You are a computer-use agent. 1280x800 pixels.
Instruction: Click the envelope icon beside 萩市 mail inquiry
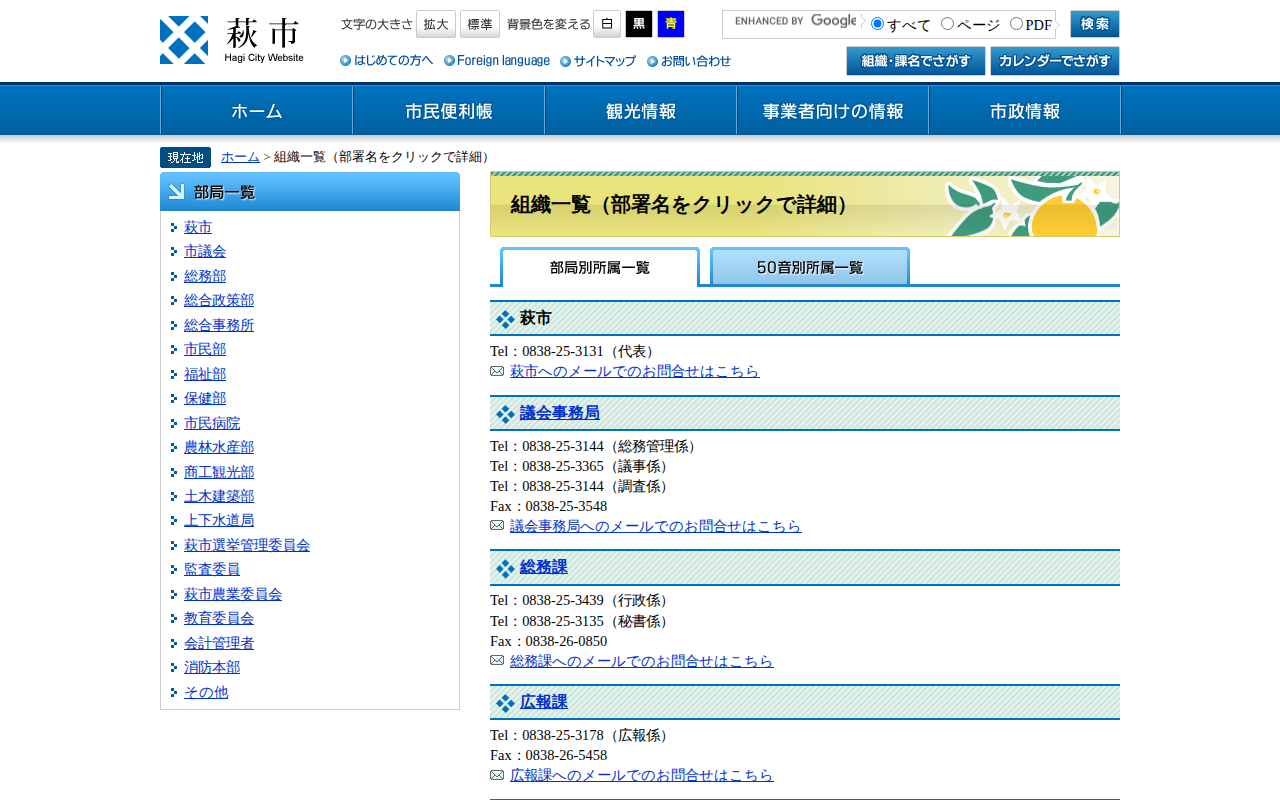(497, 371)
